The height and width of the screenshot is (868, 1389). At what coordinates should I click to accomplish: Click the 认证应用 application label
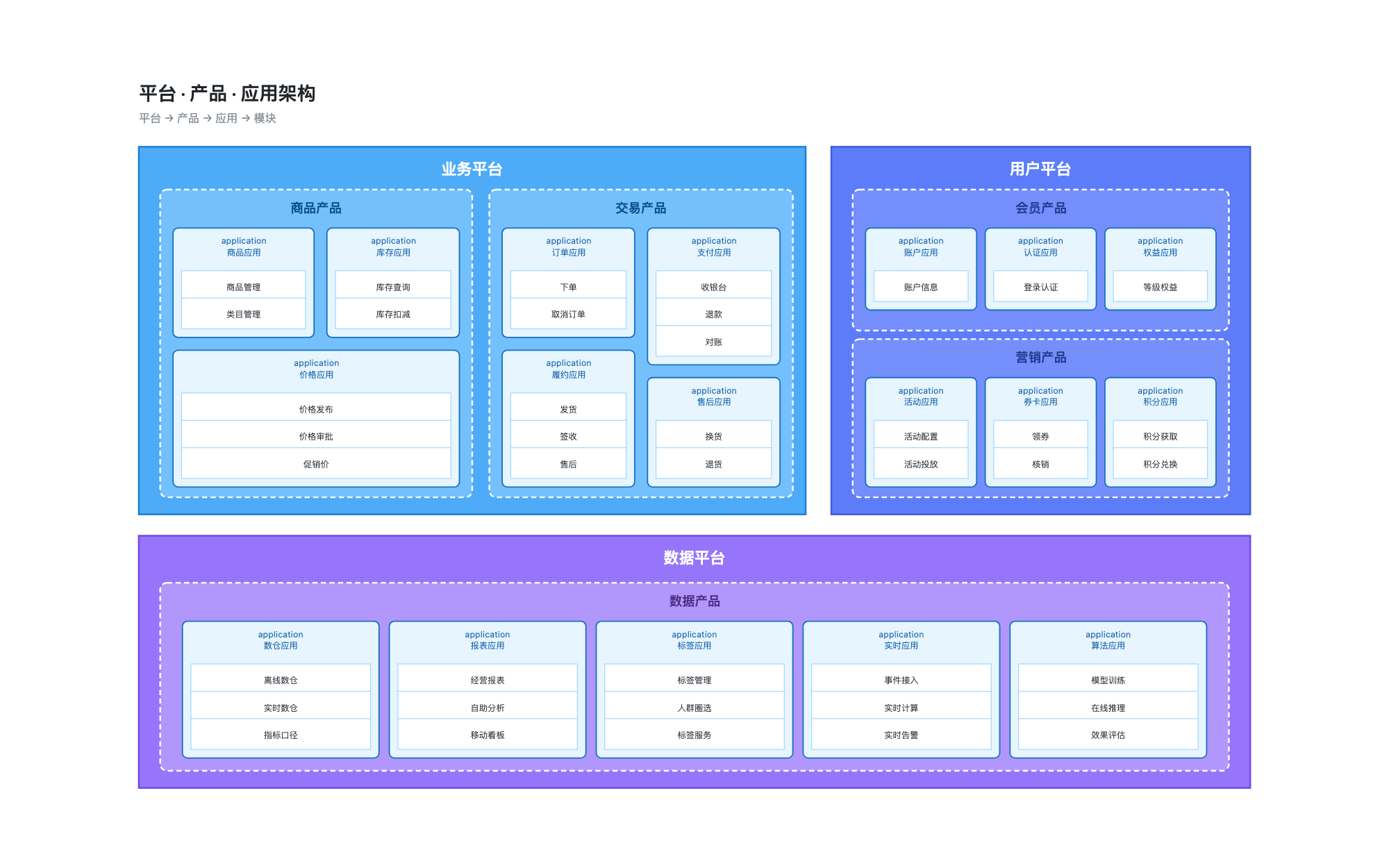(x=1040, y=253)
